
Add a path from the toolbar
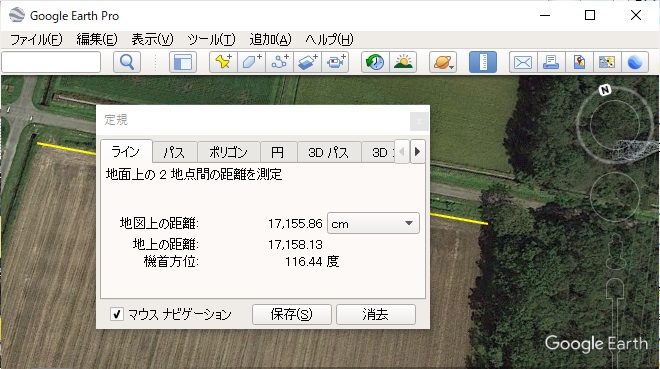pyautogui.click(x=279, y=62)
